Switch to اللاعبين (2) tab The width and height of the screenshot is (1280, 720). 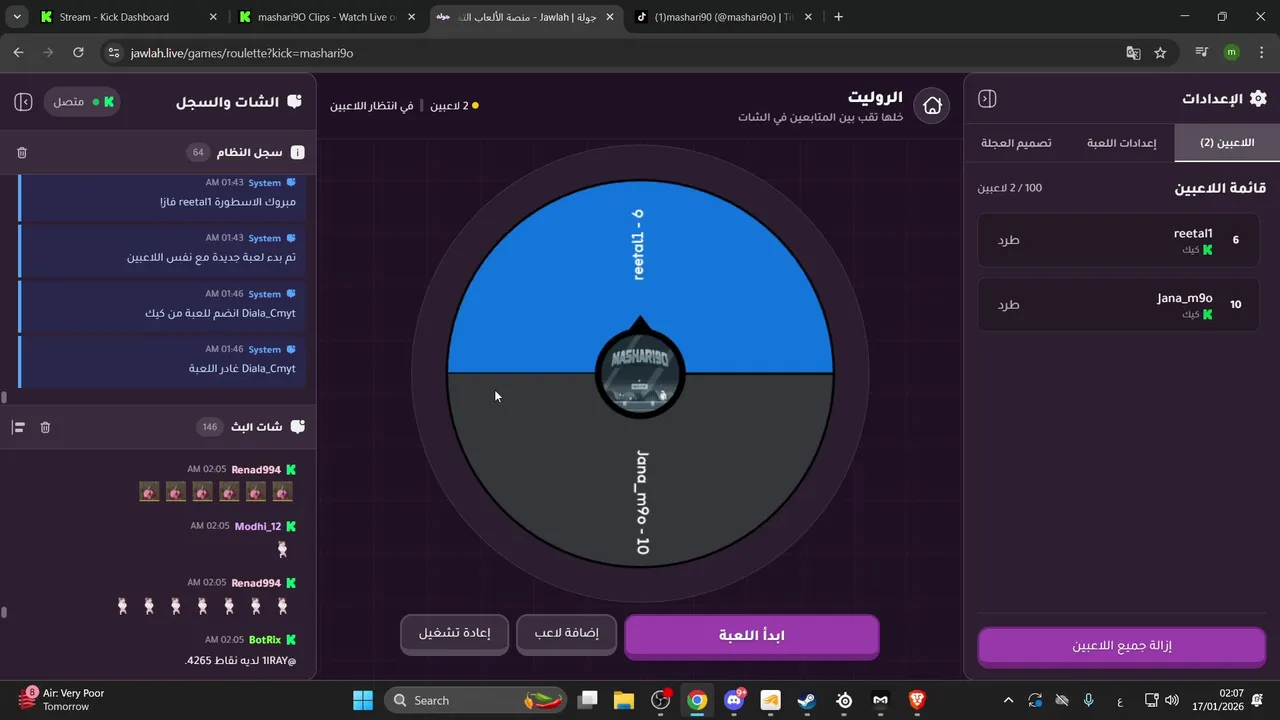point(1226,143)
